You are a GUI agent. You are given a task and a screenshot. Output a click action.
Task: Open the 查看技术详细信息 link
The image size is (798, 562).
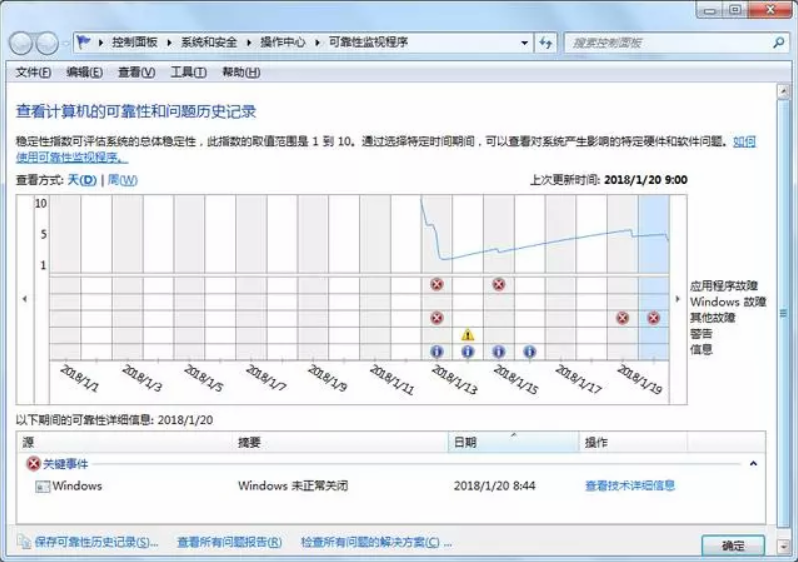coord(629,486)
